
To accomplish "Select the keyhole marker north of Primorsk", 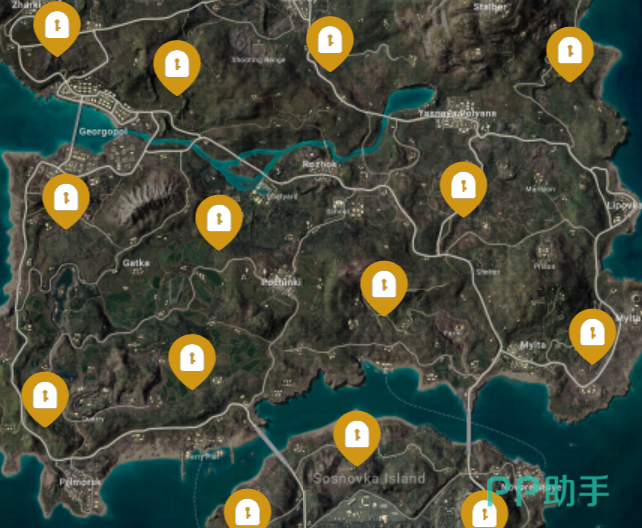I will (45, 396).
